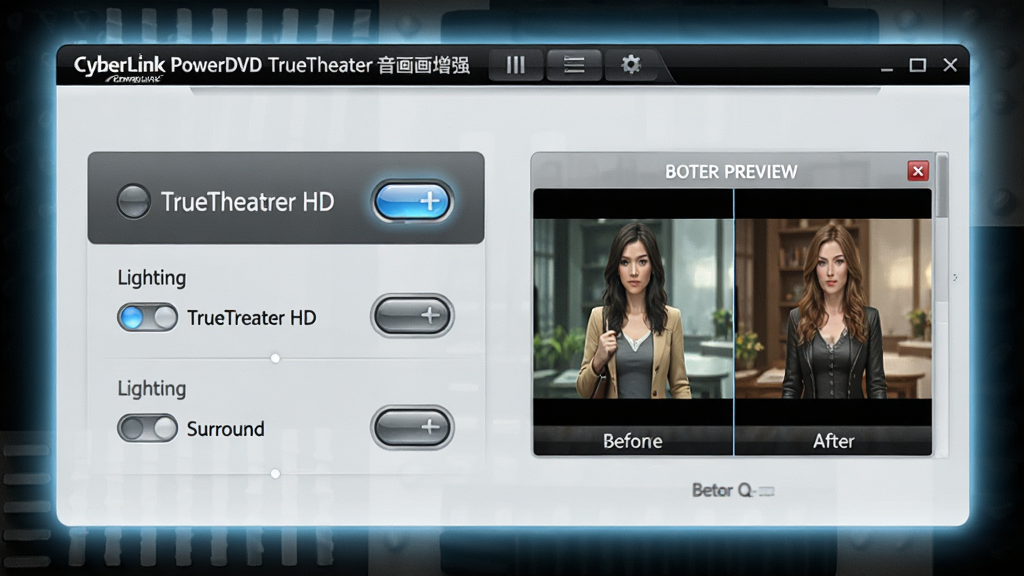Toggle the TrueTreater HD switch
Viewport: 1024px width, 576px height.
click(x=148, y=317)
